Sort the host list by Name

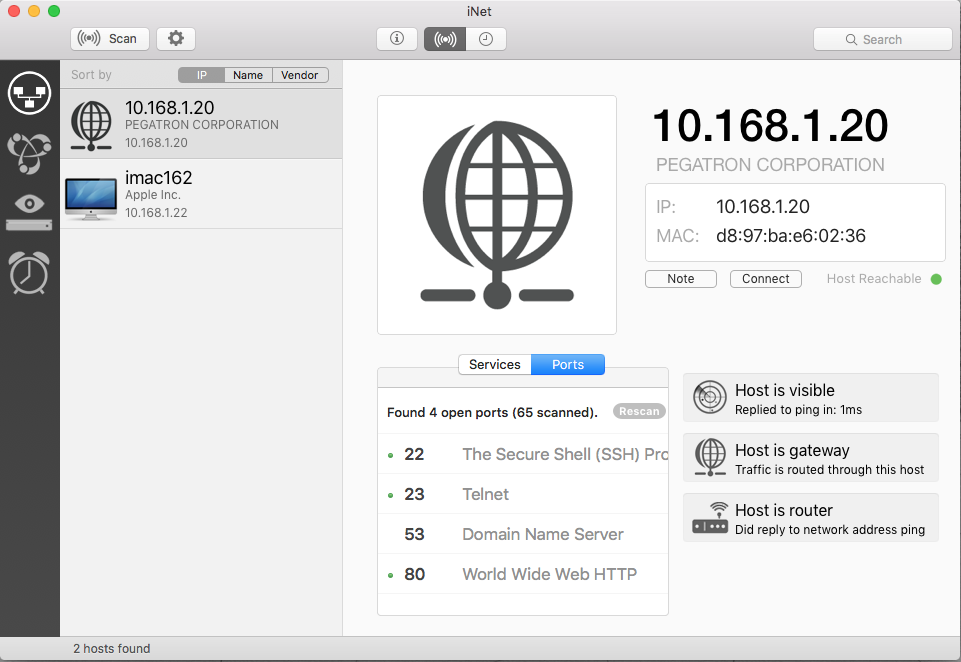[248, 75]
